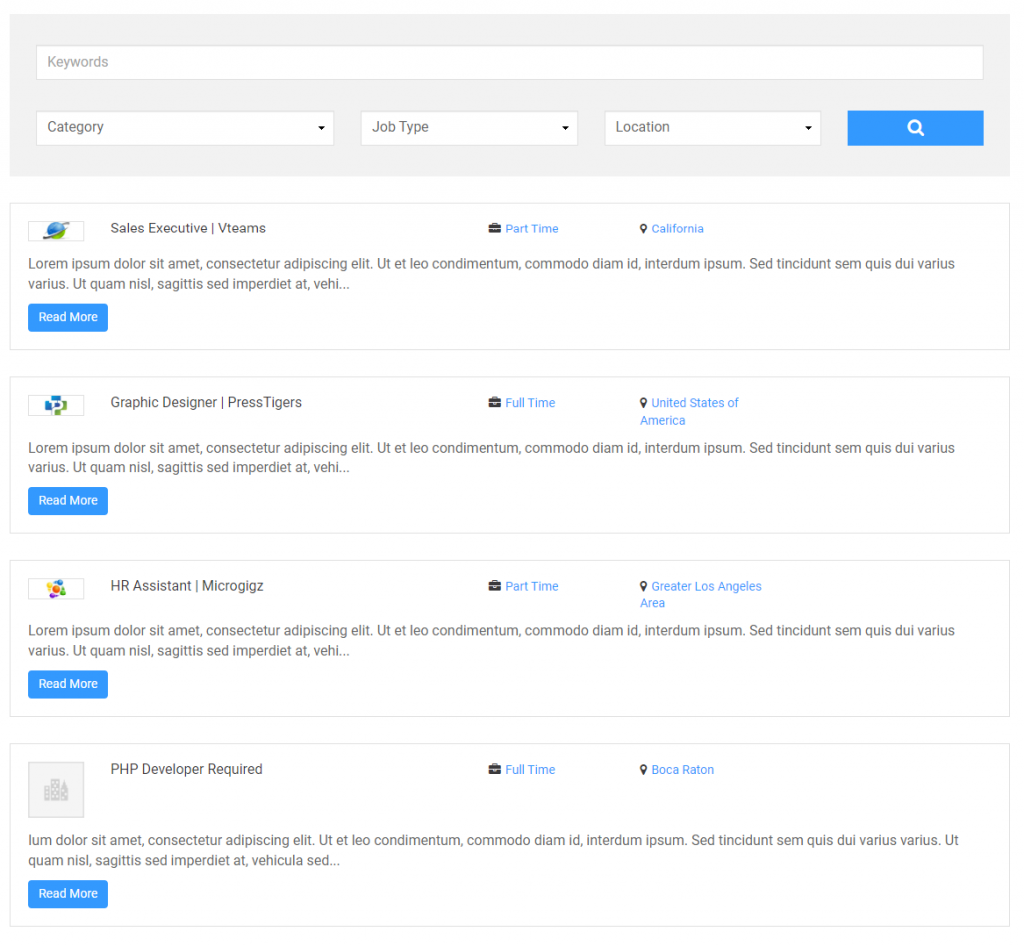
Task: Click briefcase icon in Graphic Designer listing
Action: click(494, 403)
